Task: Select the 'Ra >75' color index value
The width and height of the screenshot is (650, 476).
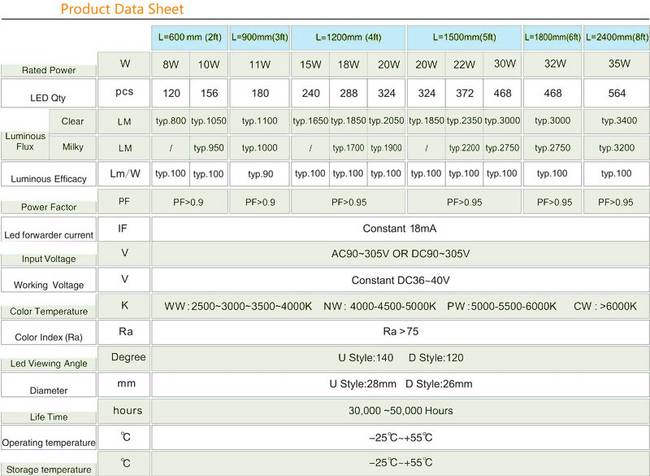Action: pos(400,331)
